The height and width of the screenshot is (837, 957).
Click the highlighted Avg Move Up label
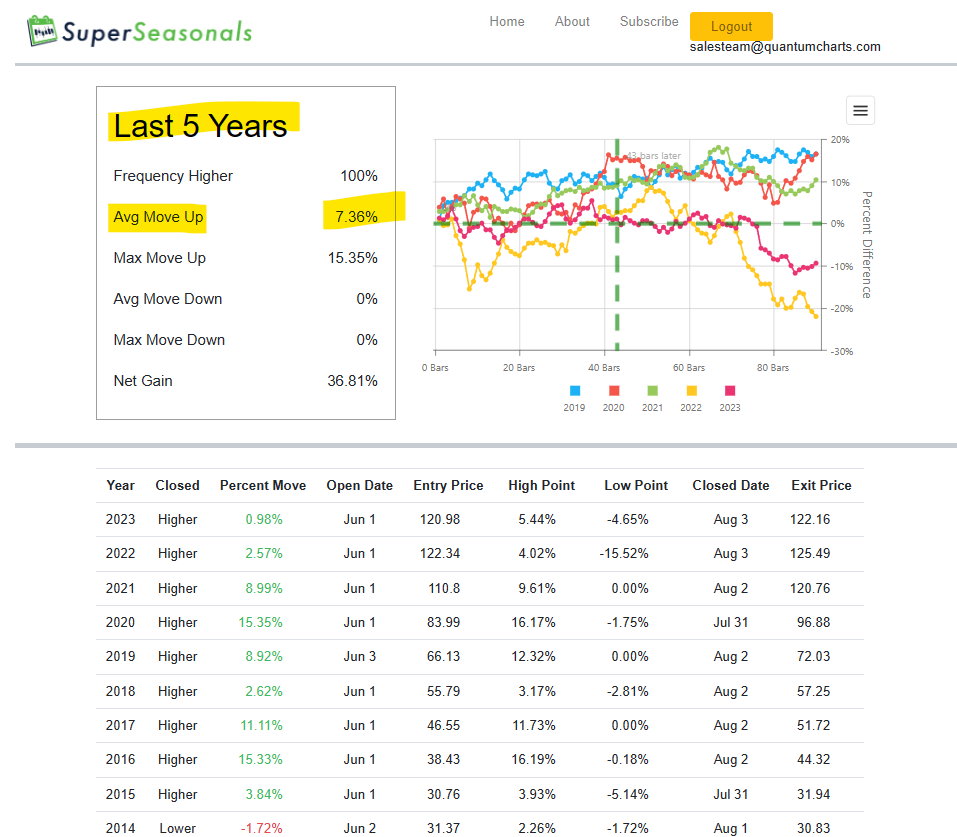(x=158, y=217)
